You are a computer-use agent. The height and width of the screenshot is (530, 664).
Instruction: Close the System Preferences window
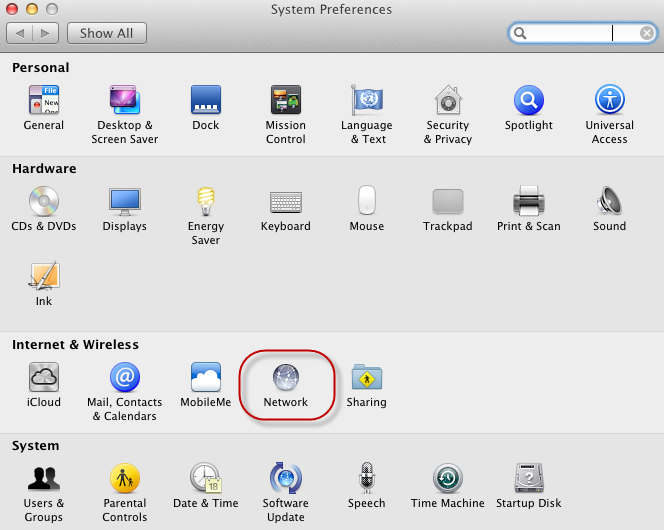tap(11, 8)
